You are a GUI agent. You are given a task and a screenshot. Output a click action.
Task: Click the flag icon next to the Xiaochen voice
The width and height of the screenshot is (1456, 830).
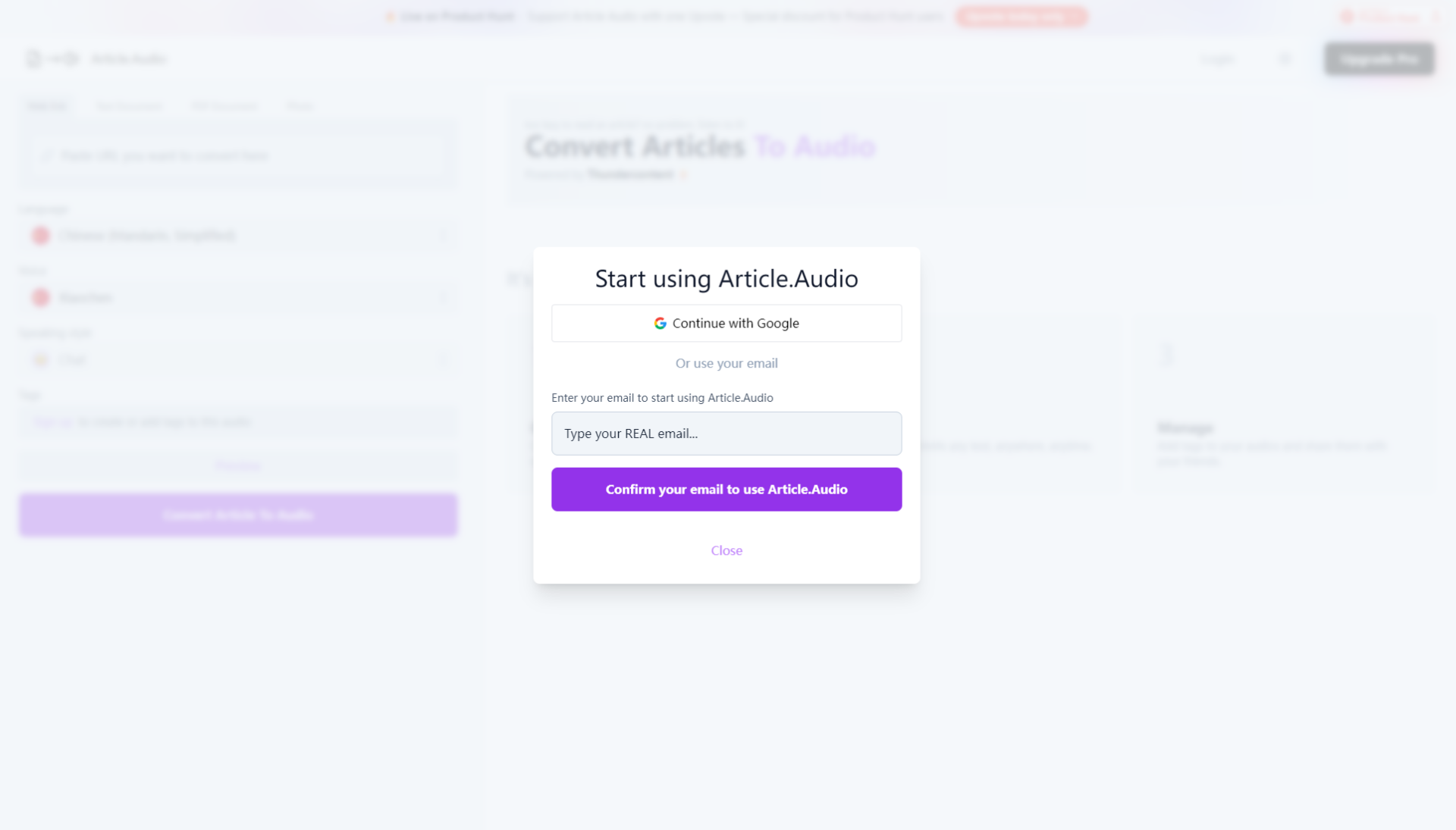point(40,298)
